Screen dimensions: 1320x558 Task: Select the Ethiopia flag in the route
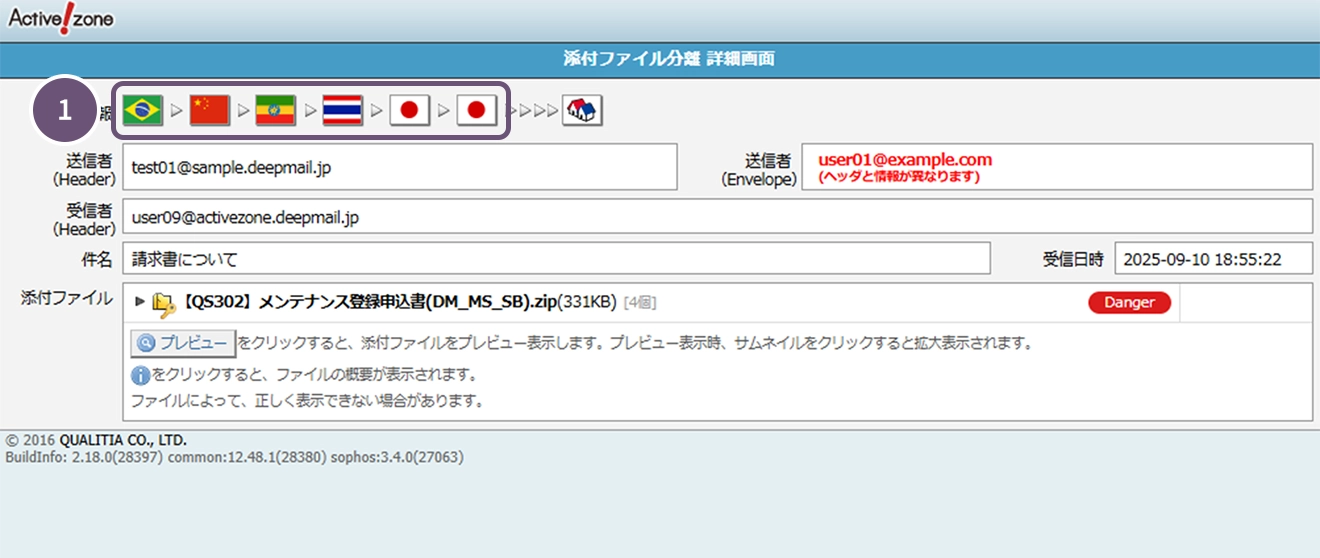(275, 110)
